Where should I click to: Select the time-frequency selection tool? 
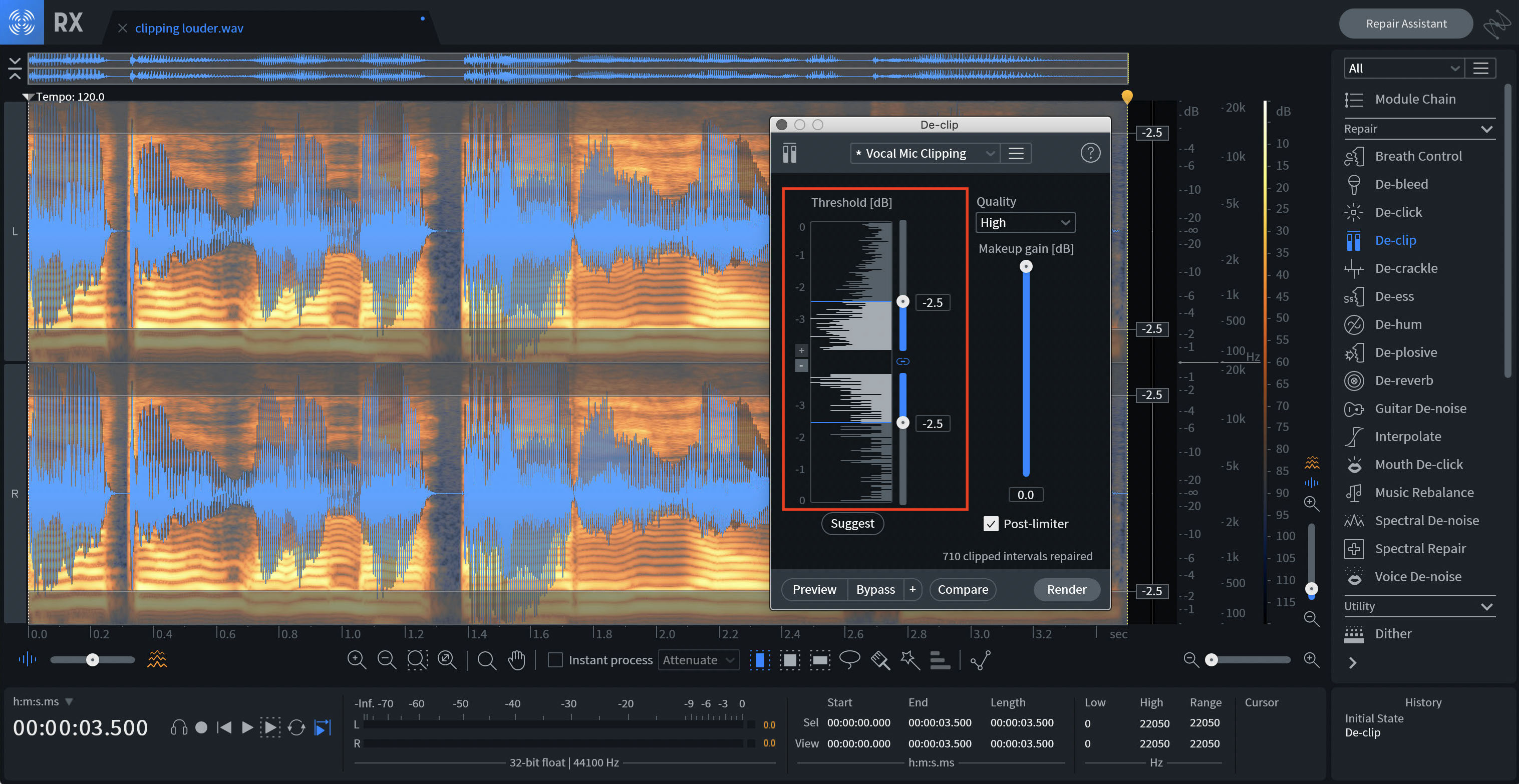coord(790,660)
